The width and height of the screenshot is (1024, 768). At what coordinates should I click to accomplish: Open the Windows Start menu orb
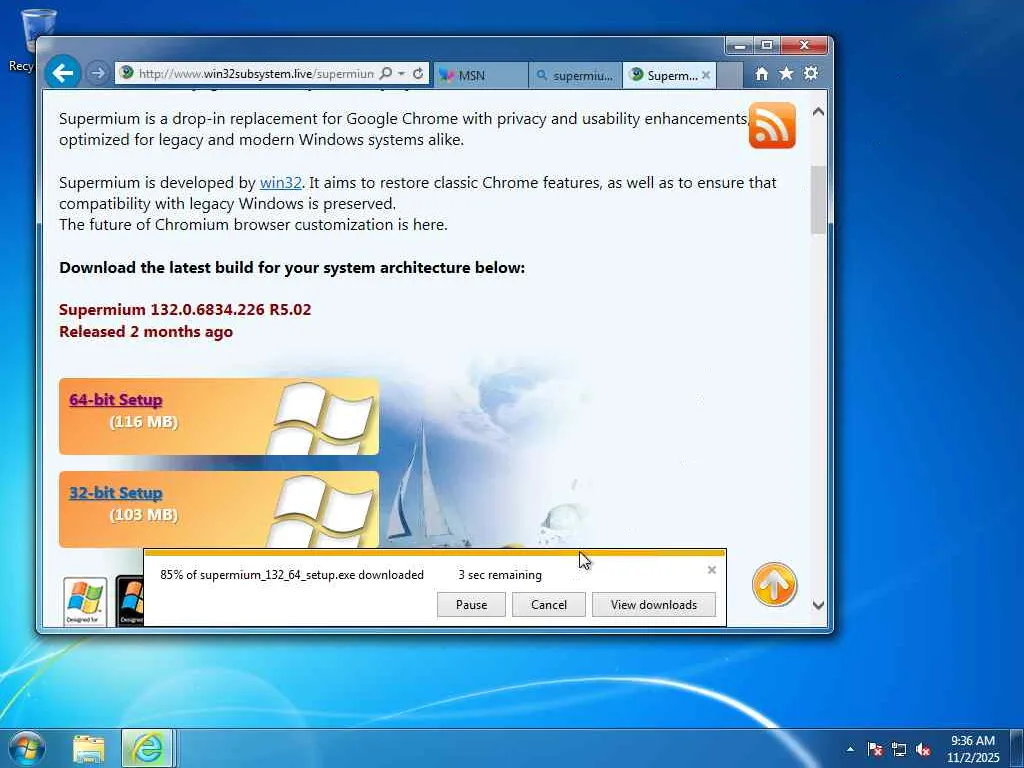(x=26, y=749)
